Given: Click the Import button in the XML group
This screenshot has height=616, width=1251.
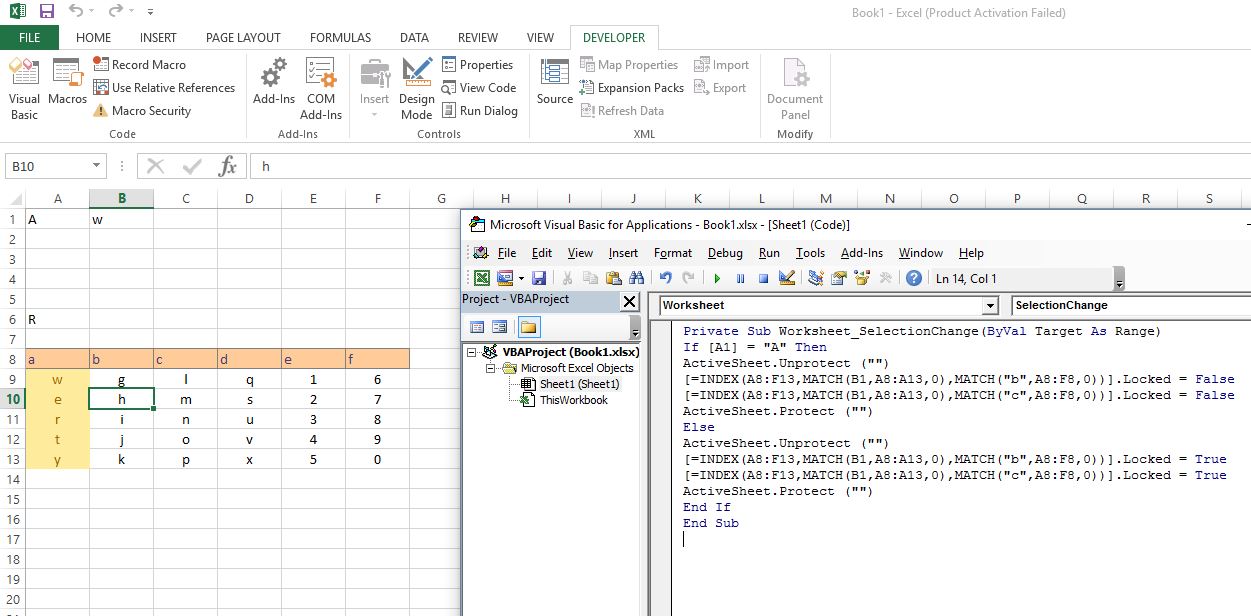Looking at the screenshot, I should click(722, 64).
